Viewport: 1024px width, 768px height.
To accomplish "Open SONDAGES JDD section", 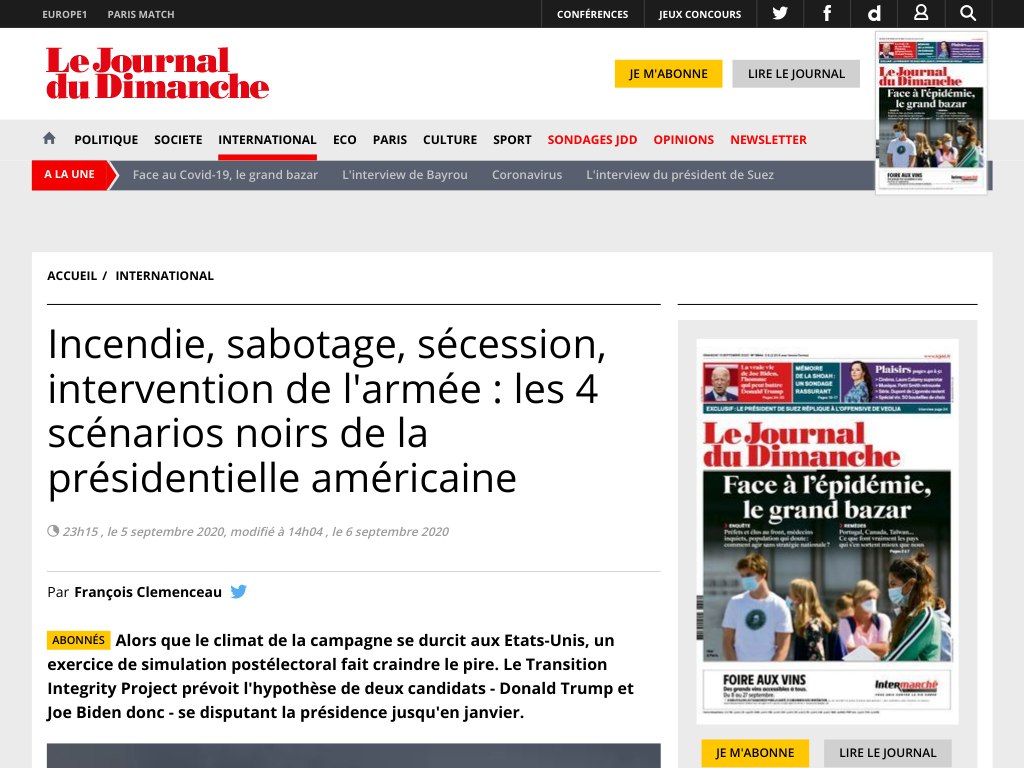I will pyautogui.click(x=592, y=140).
